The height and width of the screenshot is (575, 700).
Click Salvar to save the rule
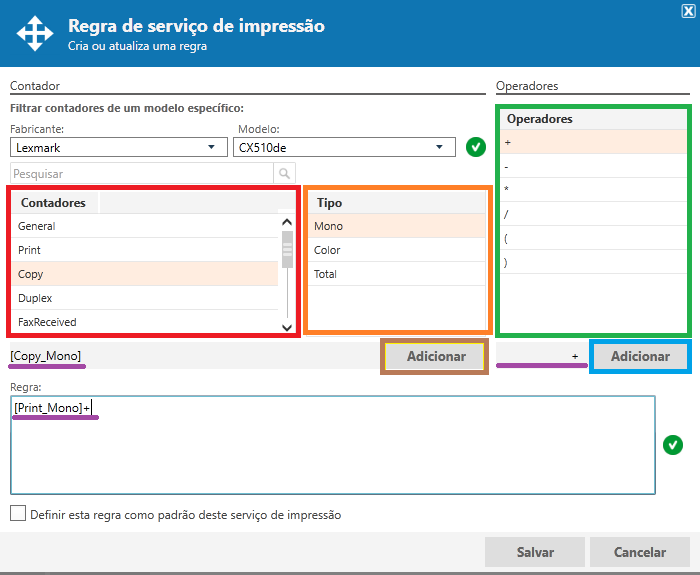tap(535, 552)
